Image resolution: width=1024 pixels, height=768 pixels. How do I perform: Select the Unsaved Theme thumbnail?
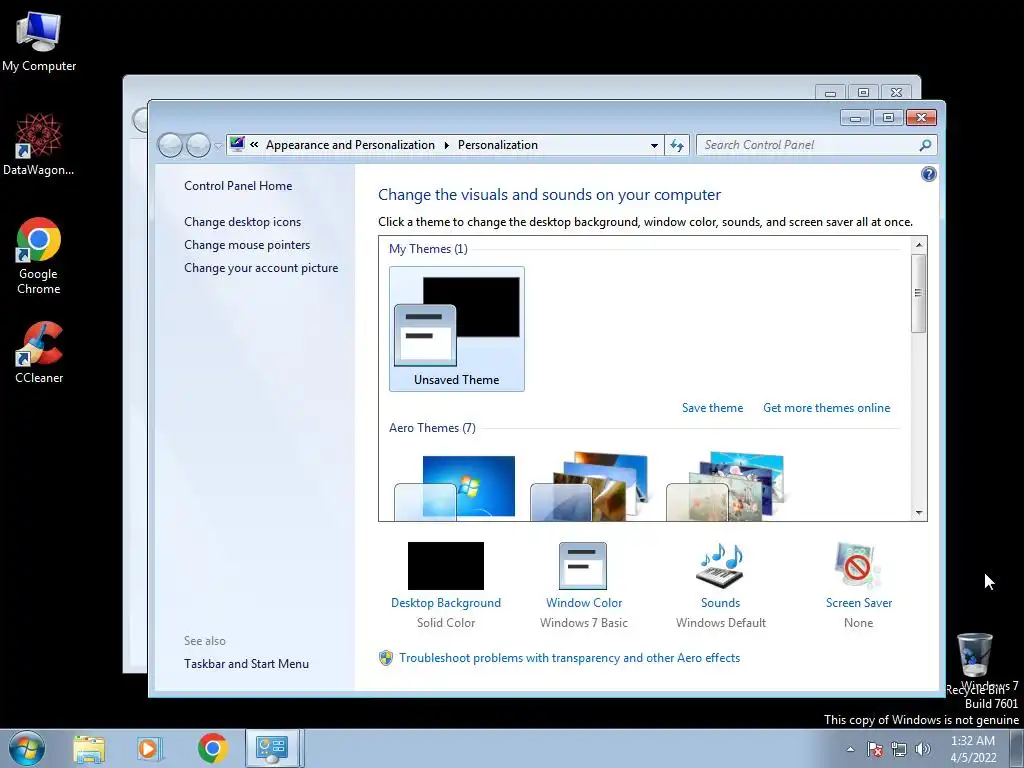click(x=456, y=328)
